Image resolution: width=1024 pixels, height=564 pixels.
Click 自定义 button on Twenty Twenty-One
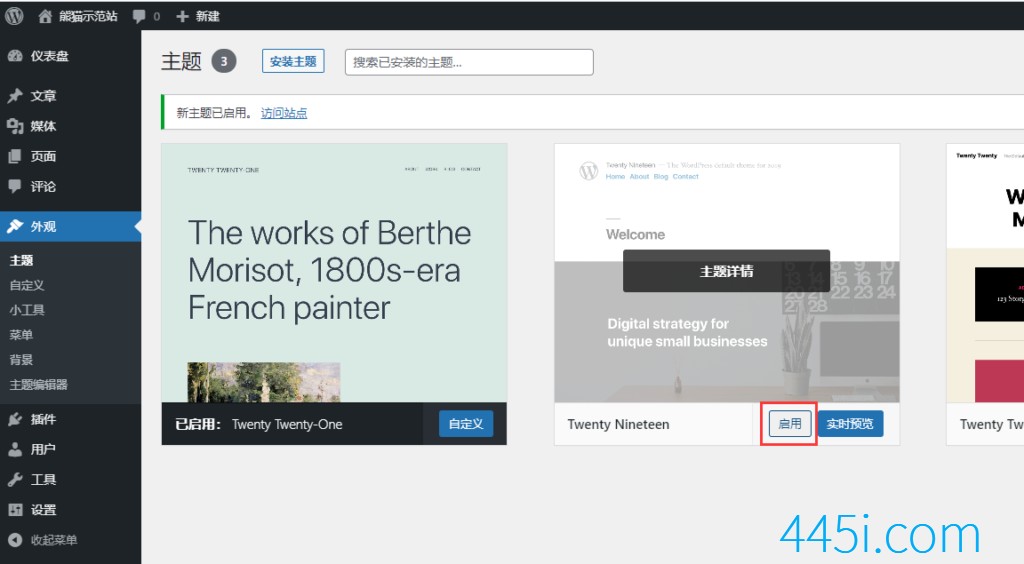point(466,424)
